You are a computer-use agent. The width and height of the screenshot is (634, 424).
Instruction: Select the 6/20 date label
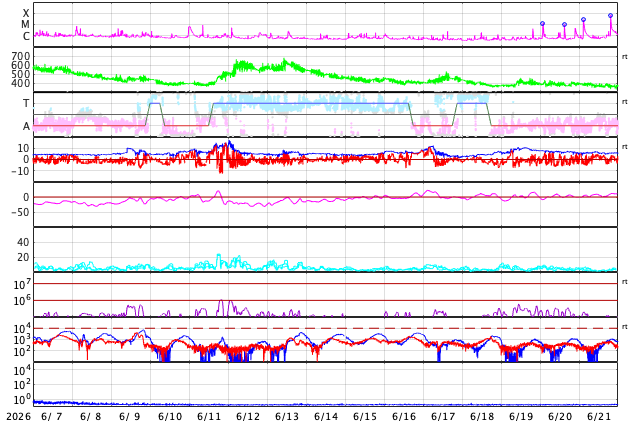(x=560, y=416)
